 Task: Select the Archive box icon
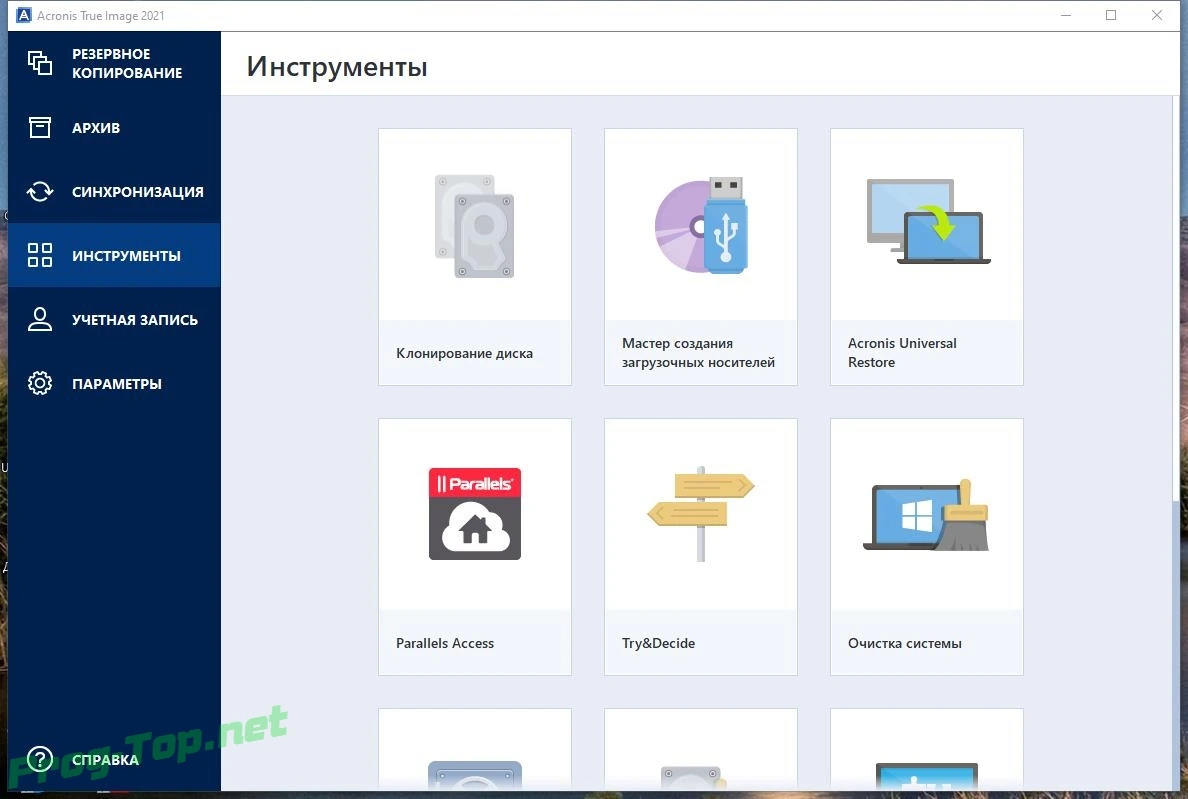[40, 127]
